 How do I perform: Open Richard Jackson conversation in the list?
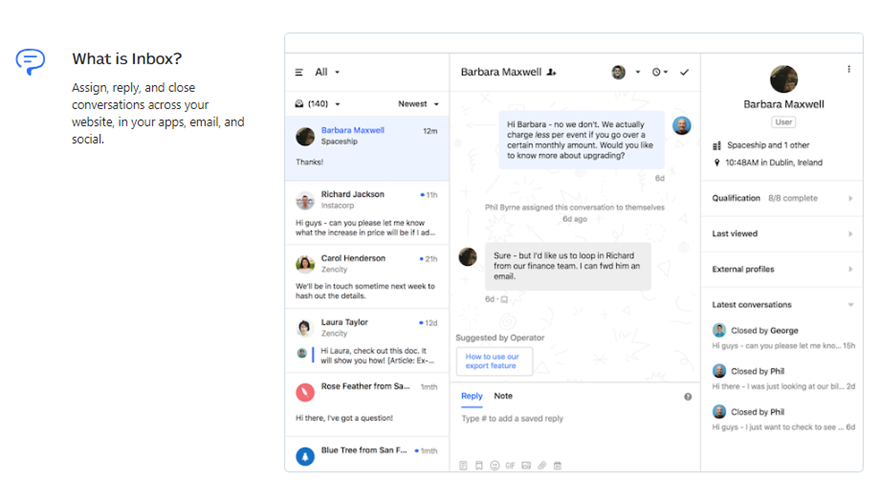[366, 213]
